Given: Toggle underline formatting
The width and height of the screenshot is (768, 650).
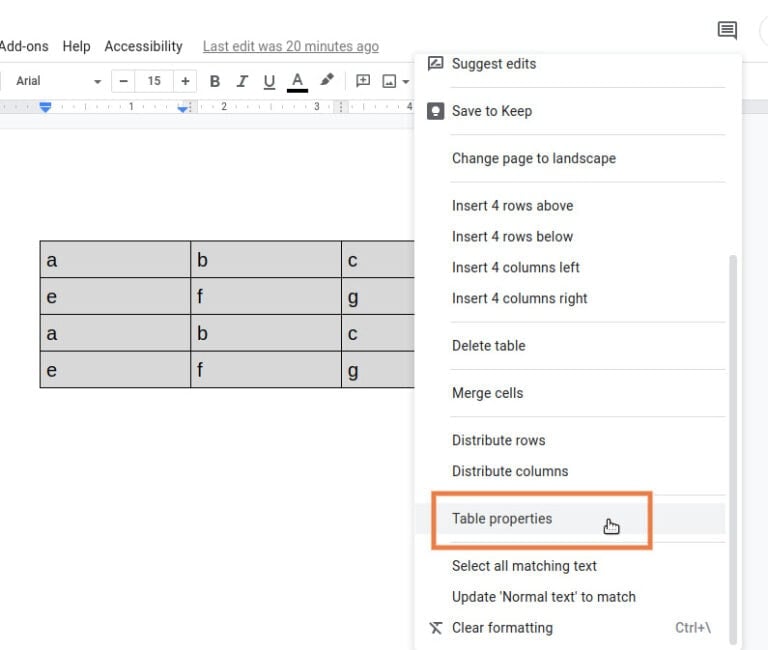Looking at the screenshot, I should [269, 81].
